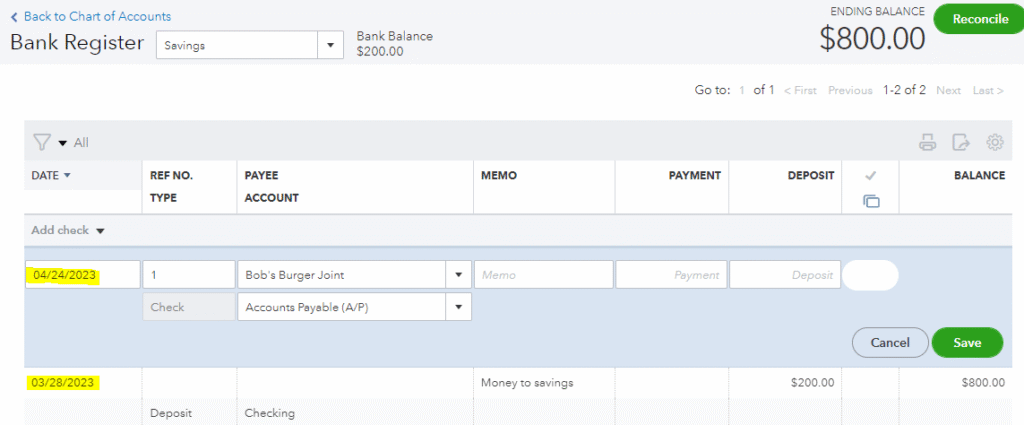Select the 03/28/2023 transaction date
This screenshot has height=425, width=1024.
point(63,383)
